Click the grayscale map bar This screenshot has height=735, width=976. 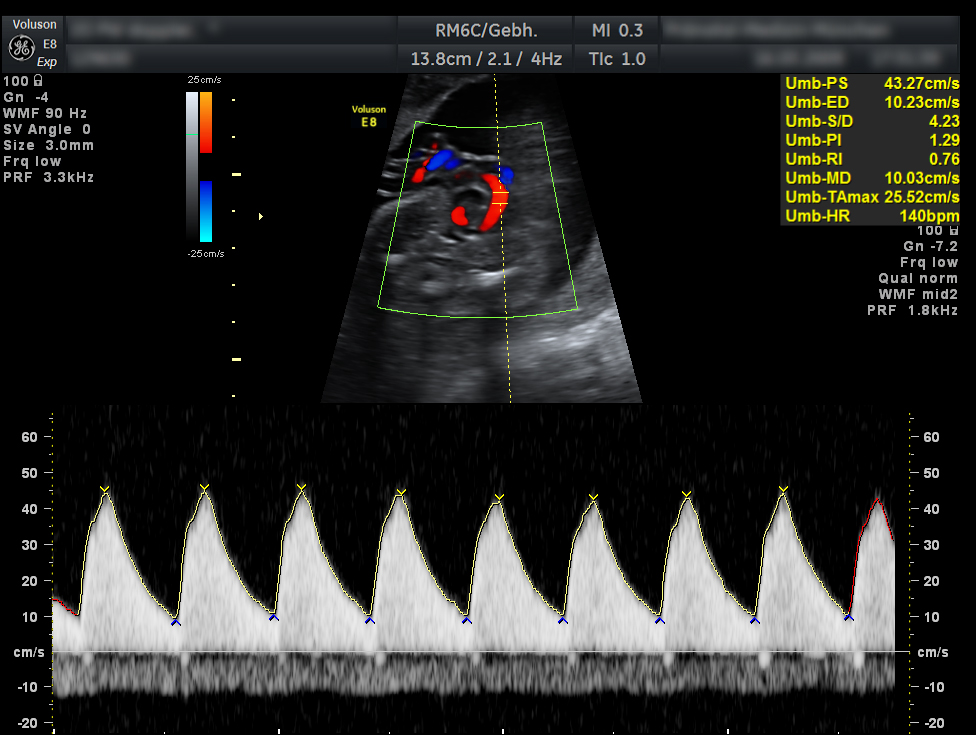[191, 165]
